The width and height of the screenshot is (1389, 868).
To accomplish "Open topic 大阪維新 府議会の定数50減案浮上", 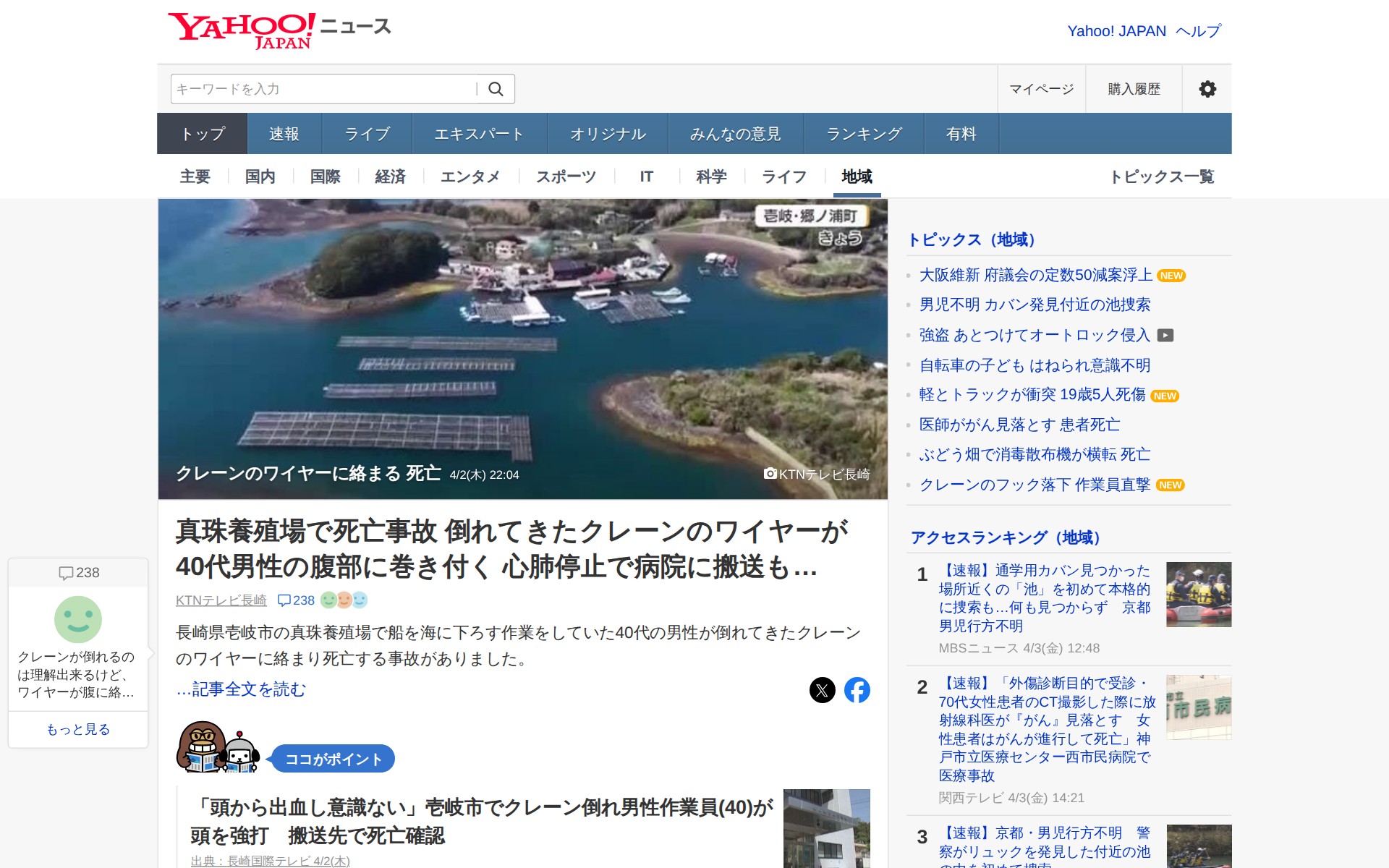I will (1035, 275).
